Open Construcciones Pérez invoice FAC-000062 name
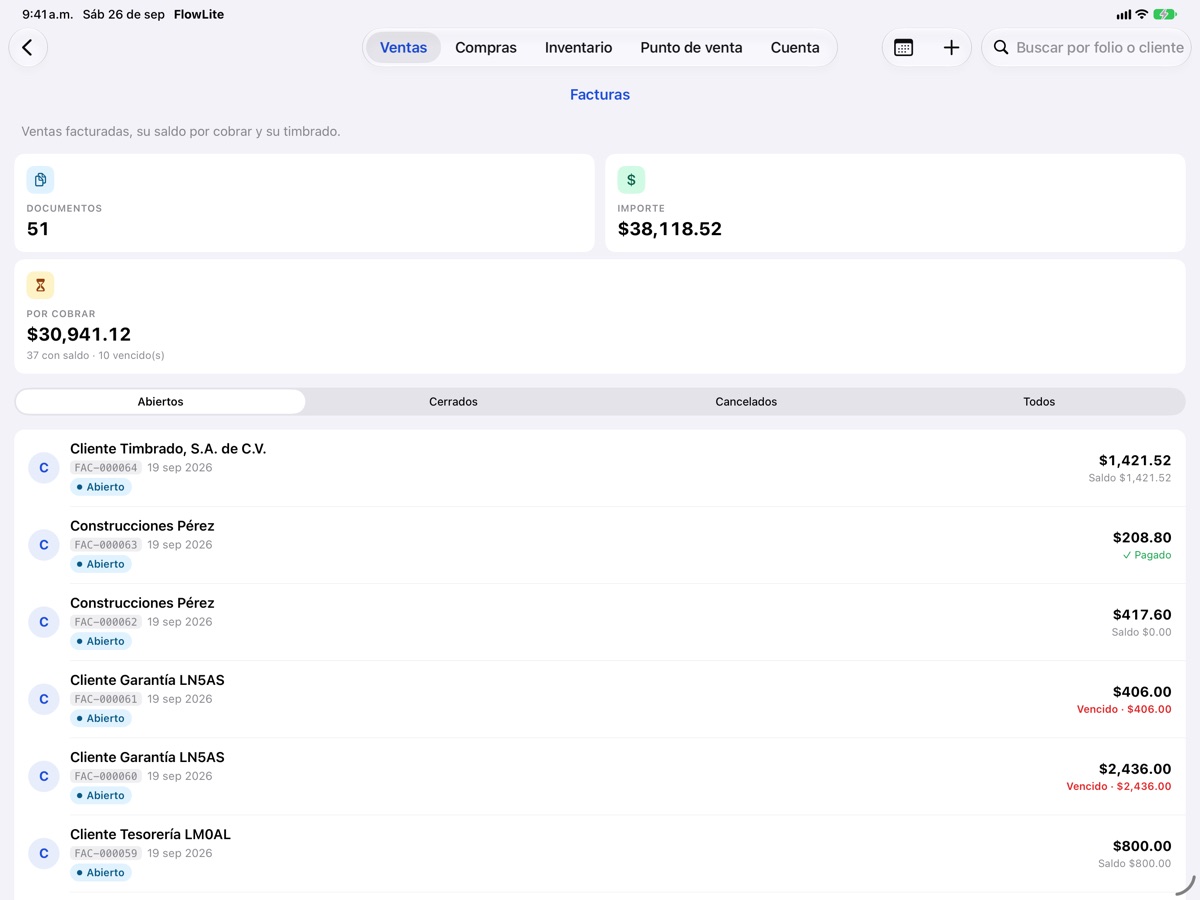 [x=142, y=603]
